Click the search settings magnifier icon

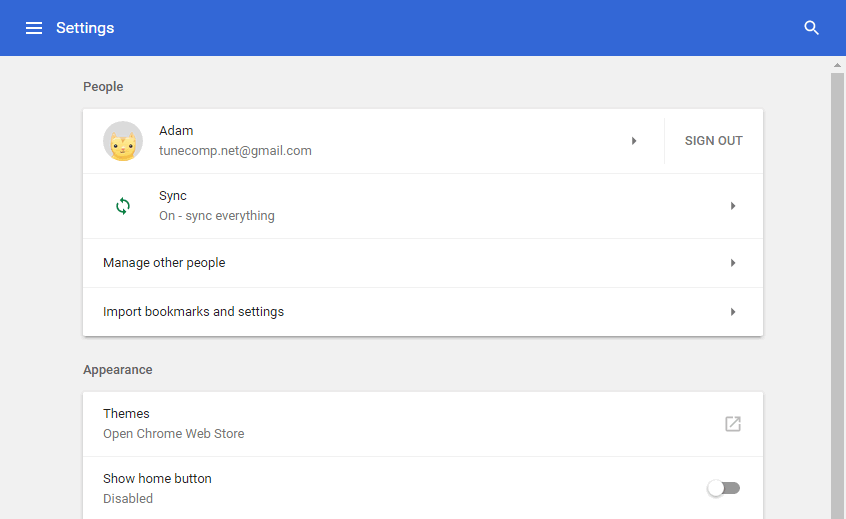coord(811,28)
